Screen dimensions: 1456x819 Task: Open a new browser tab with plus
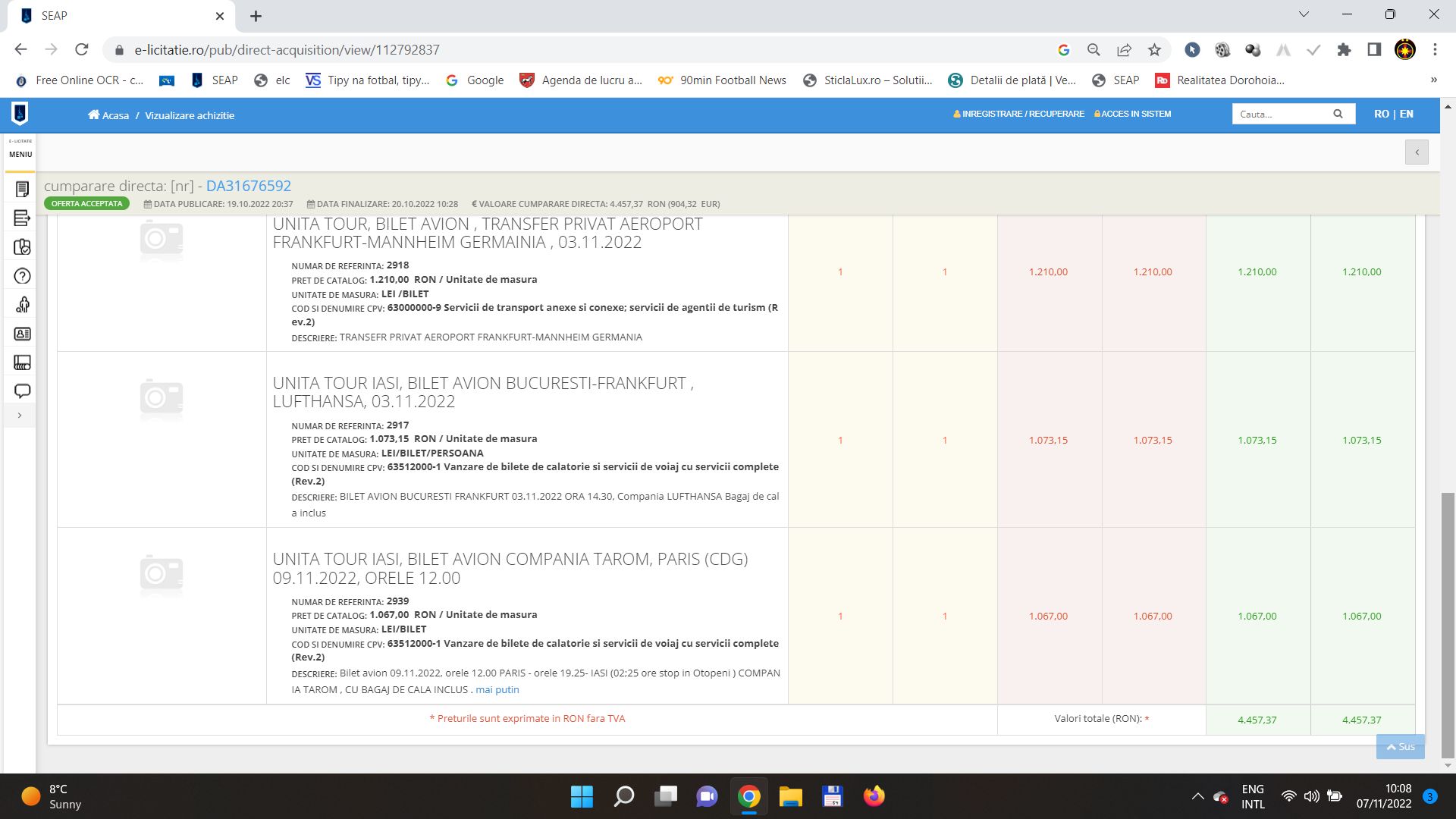[256, 16]
